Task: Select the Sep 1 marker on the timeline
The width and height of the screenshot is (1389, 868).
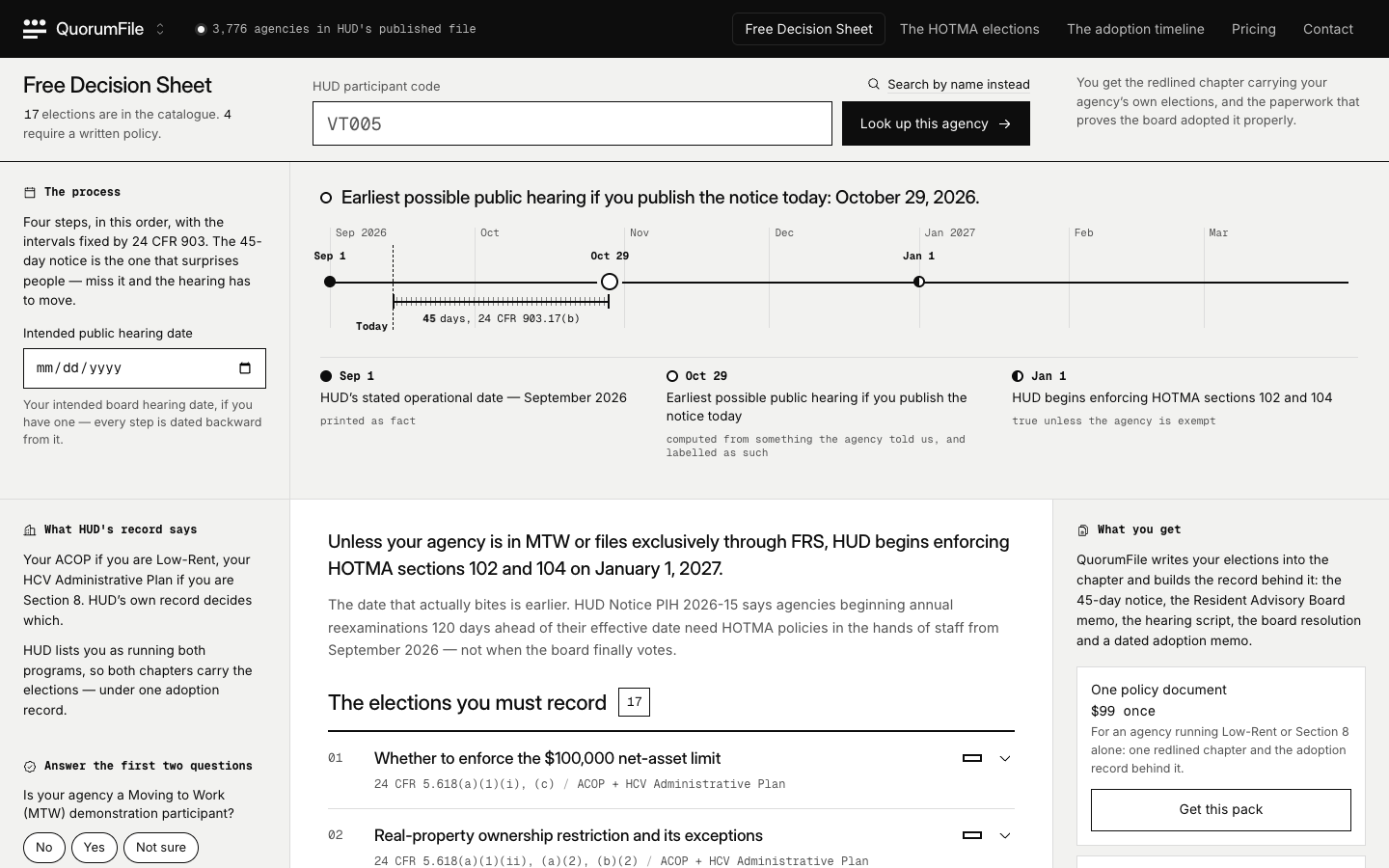Action: 330,282
